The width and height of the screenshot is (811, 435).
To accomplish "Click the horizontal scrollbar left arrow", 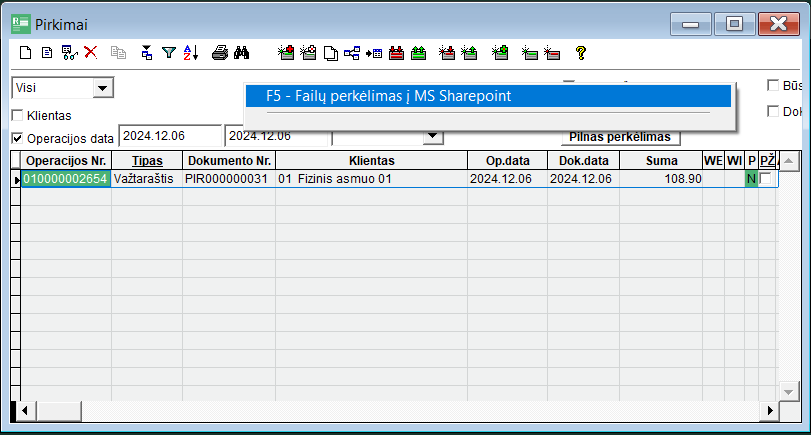I will (x=24, y=411).
